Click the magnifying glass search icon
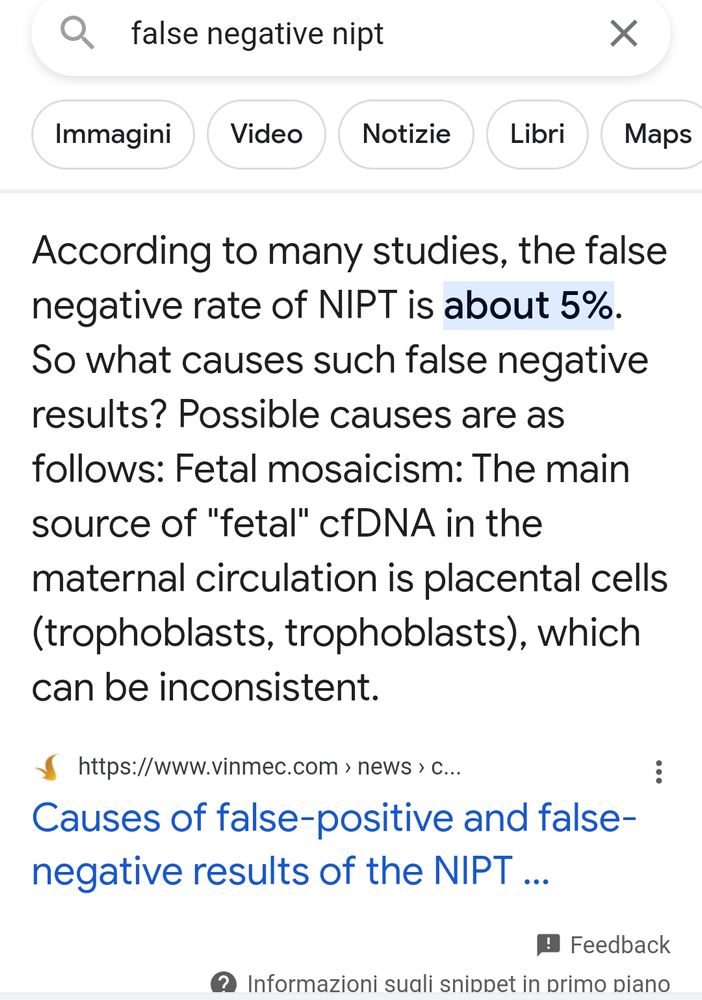This screenshot has height=1000, width=702. click(77, 34)
